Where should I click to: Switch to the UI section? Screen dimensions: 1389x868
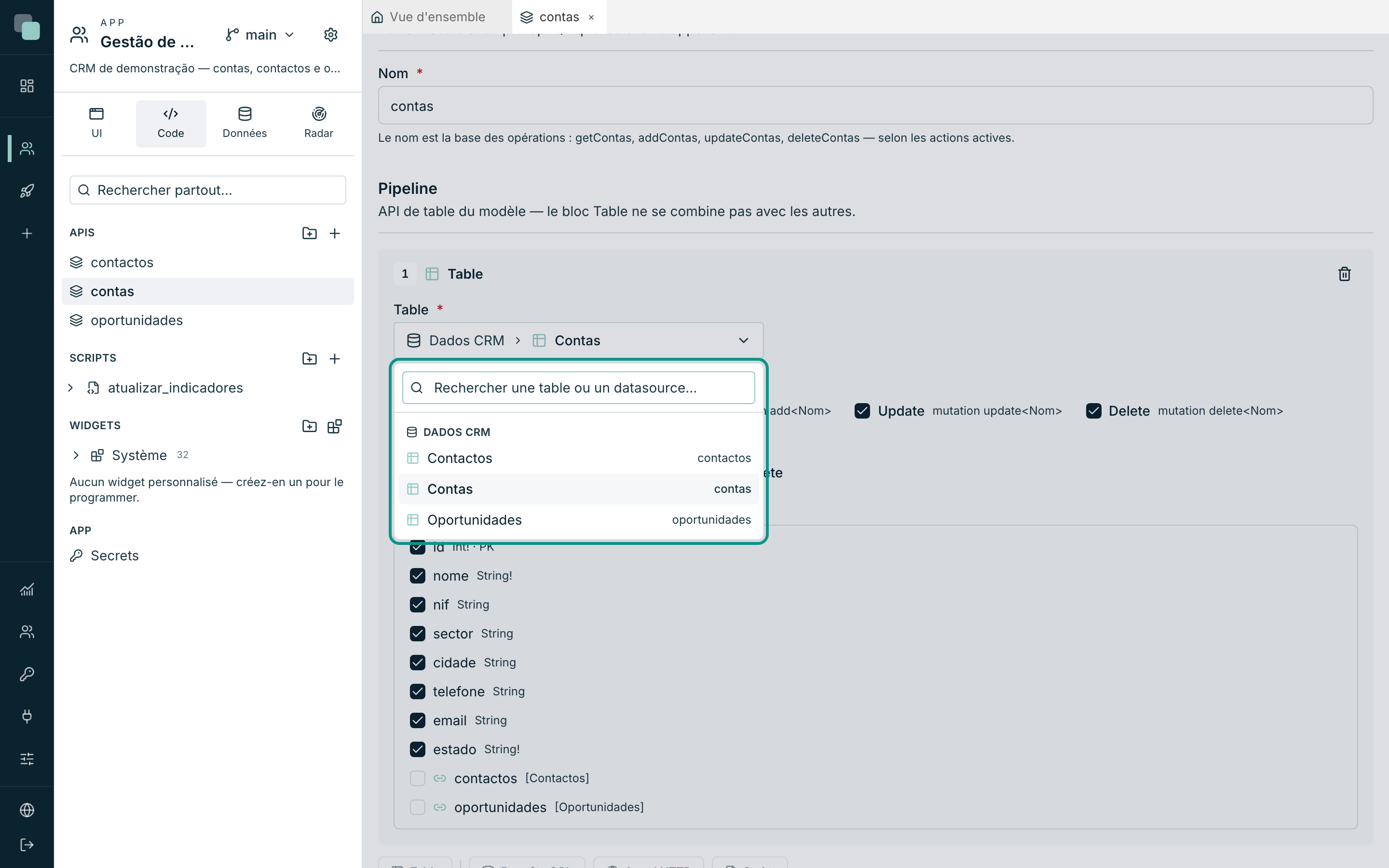[x=96, y=123]
